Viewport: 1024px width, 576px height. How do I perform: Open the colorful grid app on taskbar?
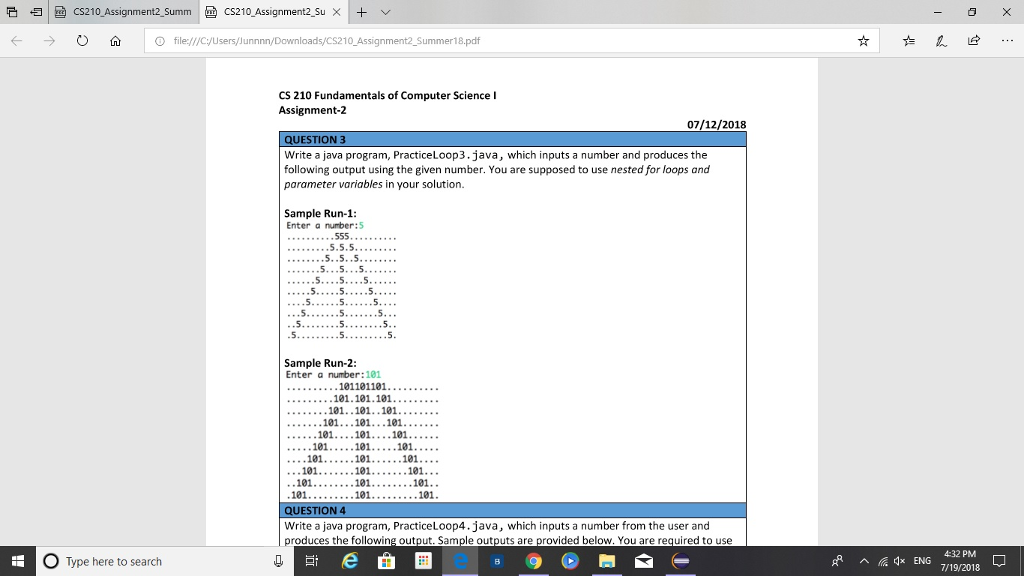tap(423, 561)
